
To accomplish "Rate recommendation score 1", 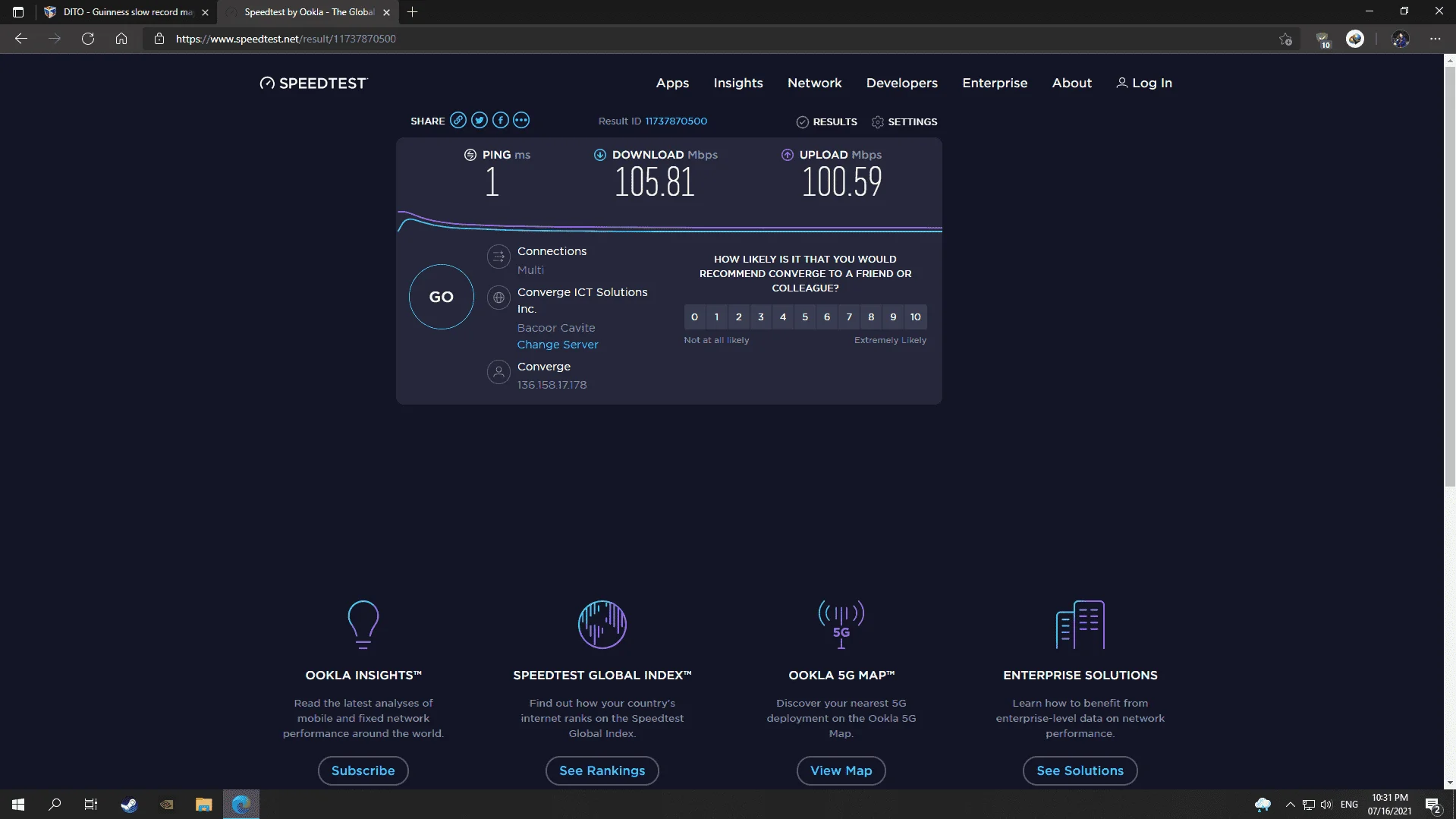I will tap(716, 317).
